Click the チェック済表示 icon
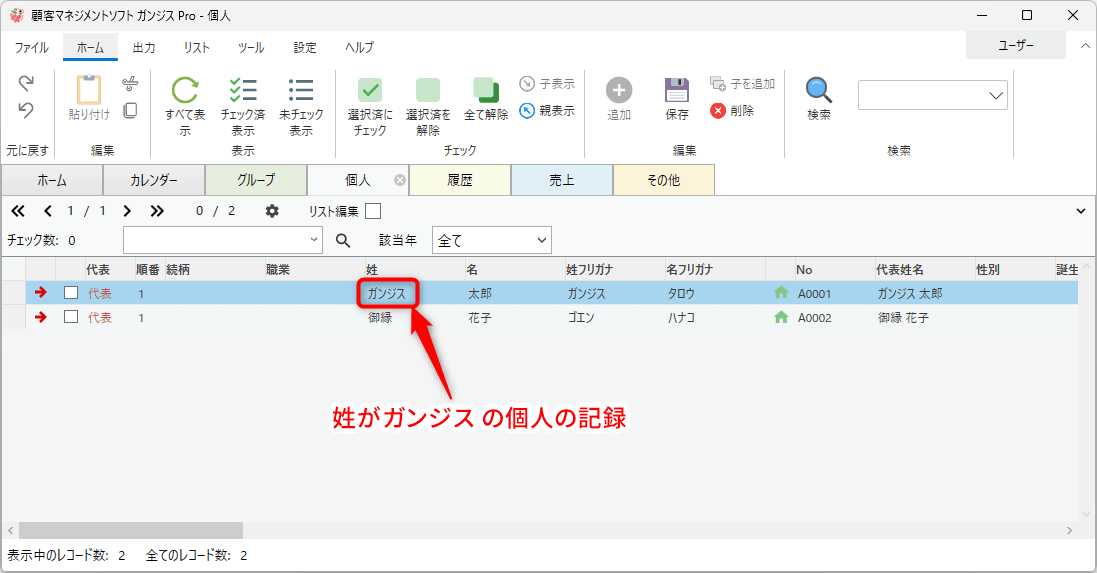 [243, 91]
